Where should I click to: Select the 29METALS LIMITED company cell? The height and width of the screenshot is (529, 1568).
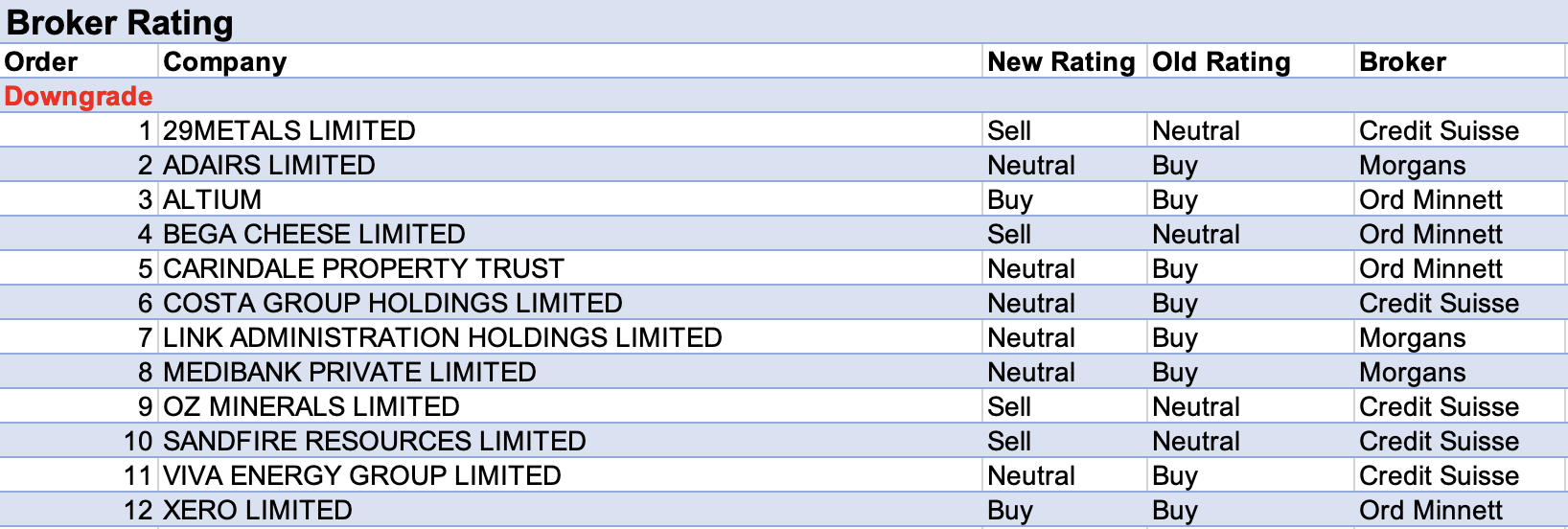pyautogui.click(x=289, y=131)
